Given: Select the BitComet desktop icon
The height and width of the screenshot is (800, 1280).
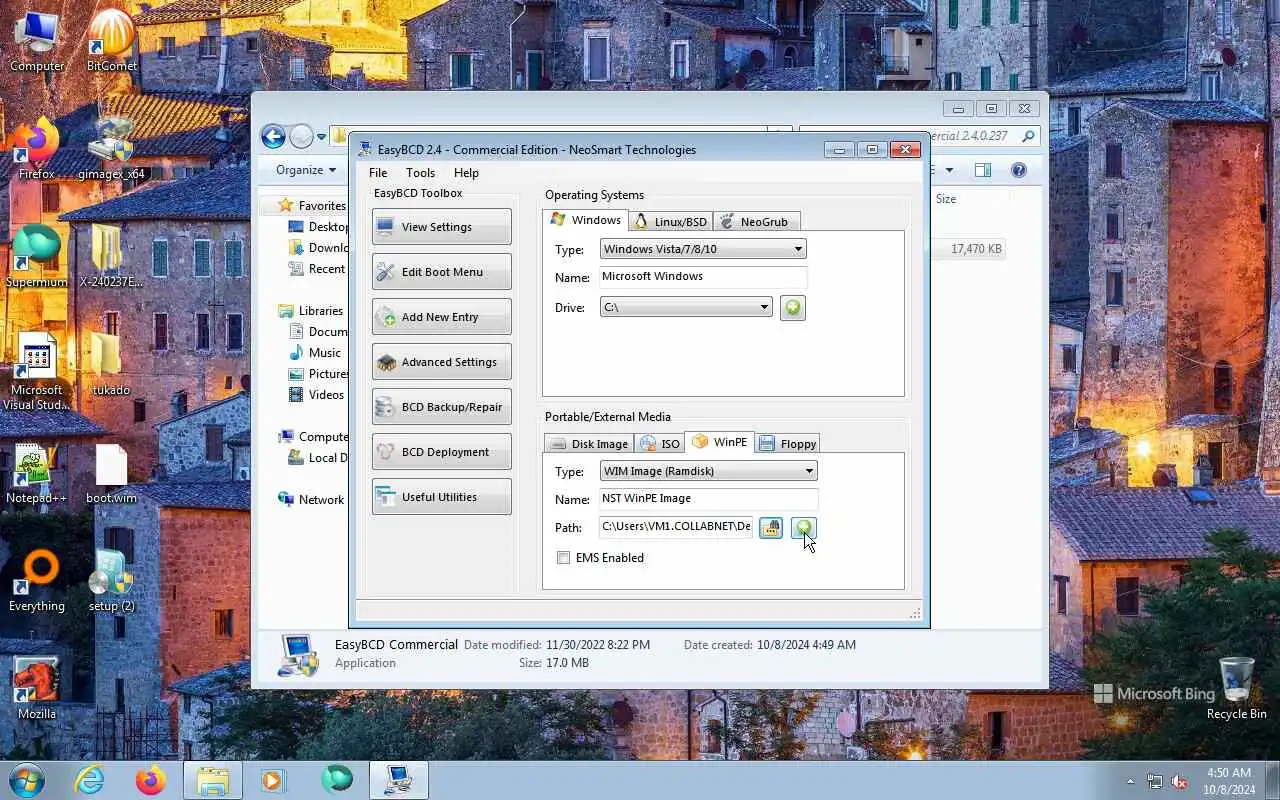Looking at the screenshot, I should (x=111, y=42).
